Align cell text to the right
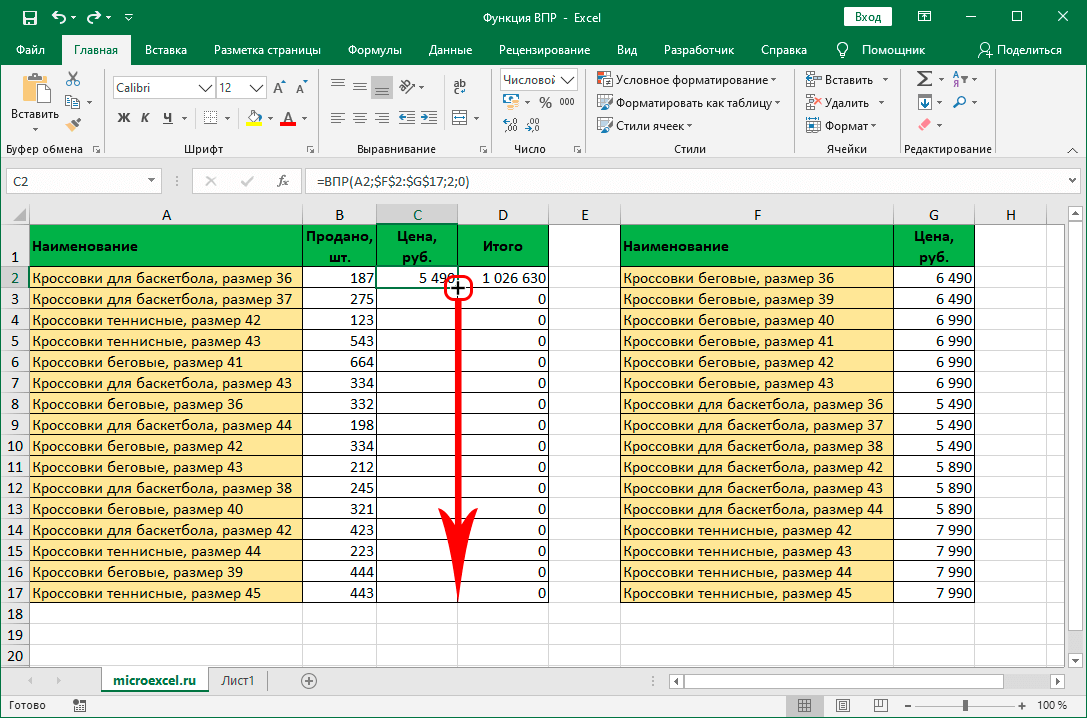Screen dimensions: 1087x718 (x=382, y=118)
